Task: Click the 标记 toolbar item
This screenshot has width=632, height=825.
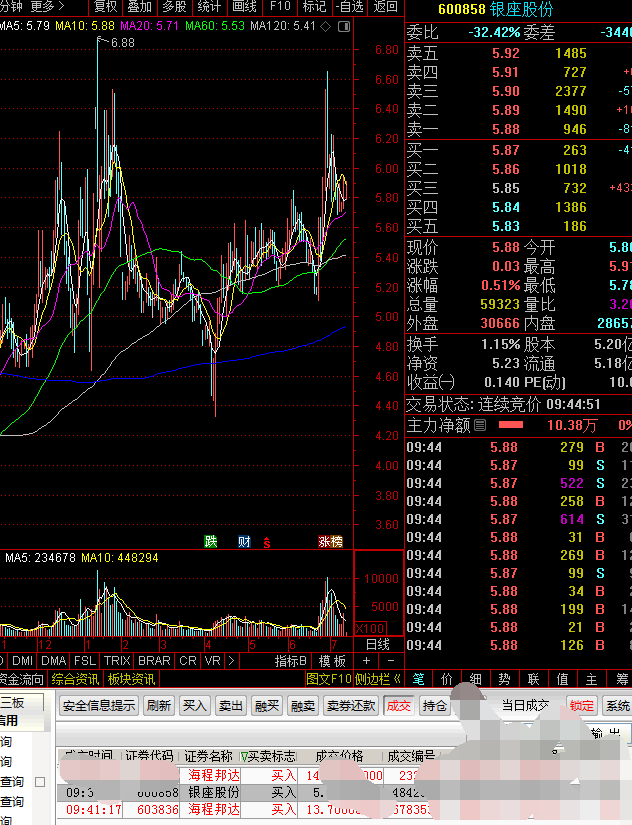Action: point(315,6)
